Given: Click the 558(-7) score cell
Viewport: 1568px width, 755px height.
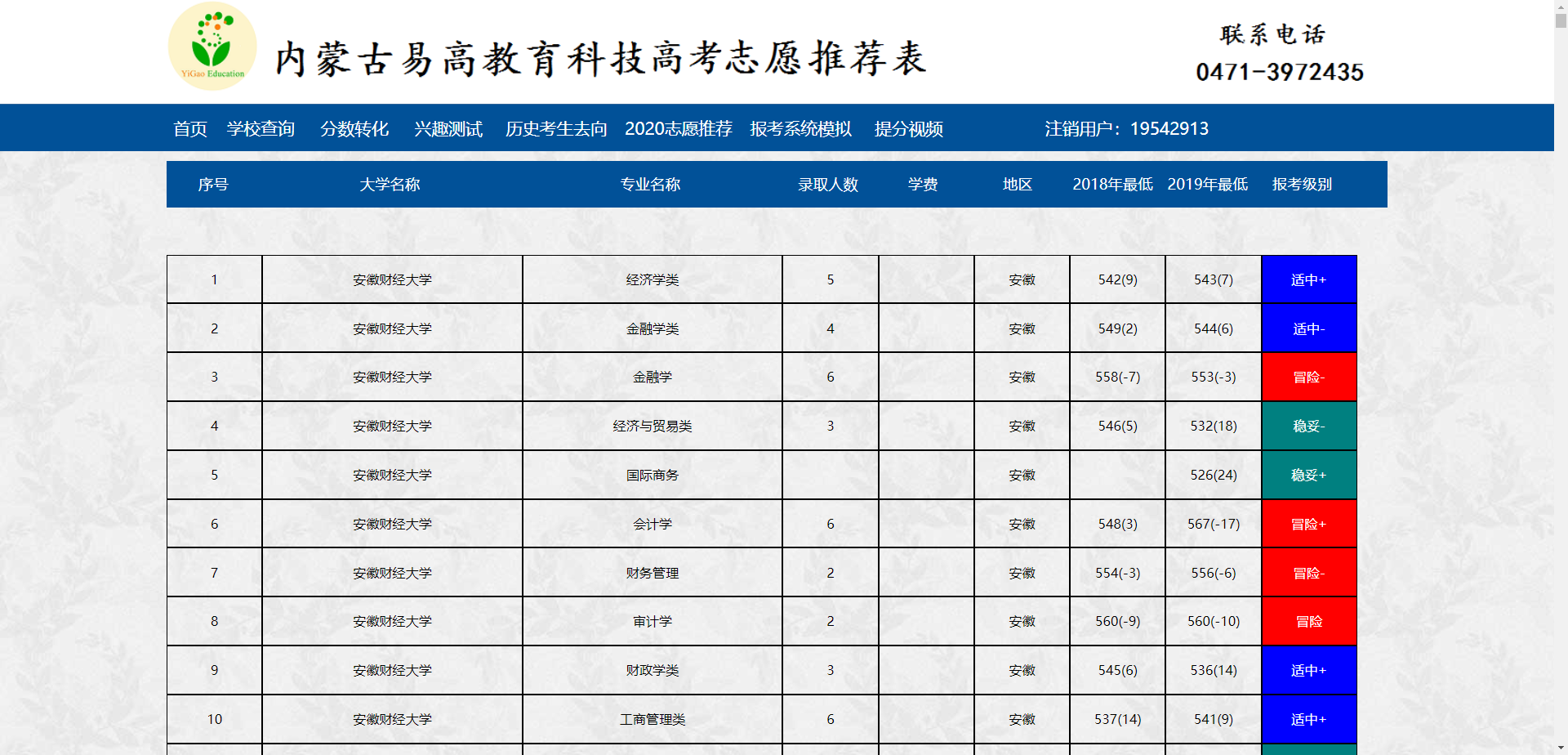Looking at the screenshot, I should [1117, 377].
